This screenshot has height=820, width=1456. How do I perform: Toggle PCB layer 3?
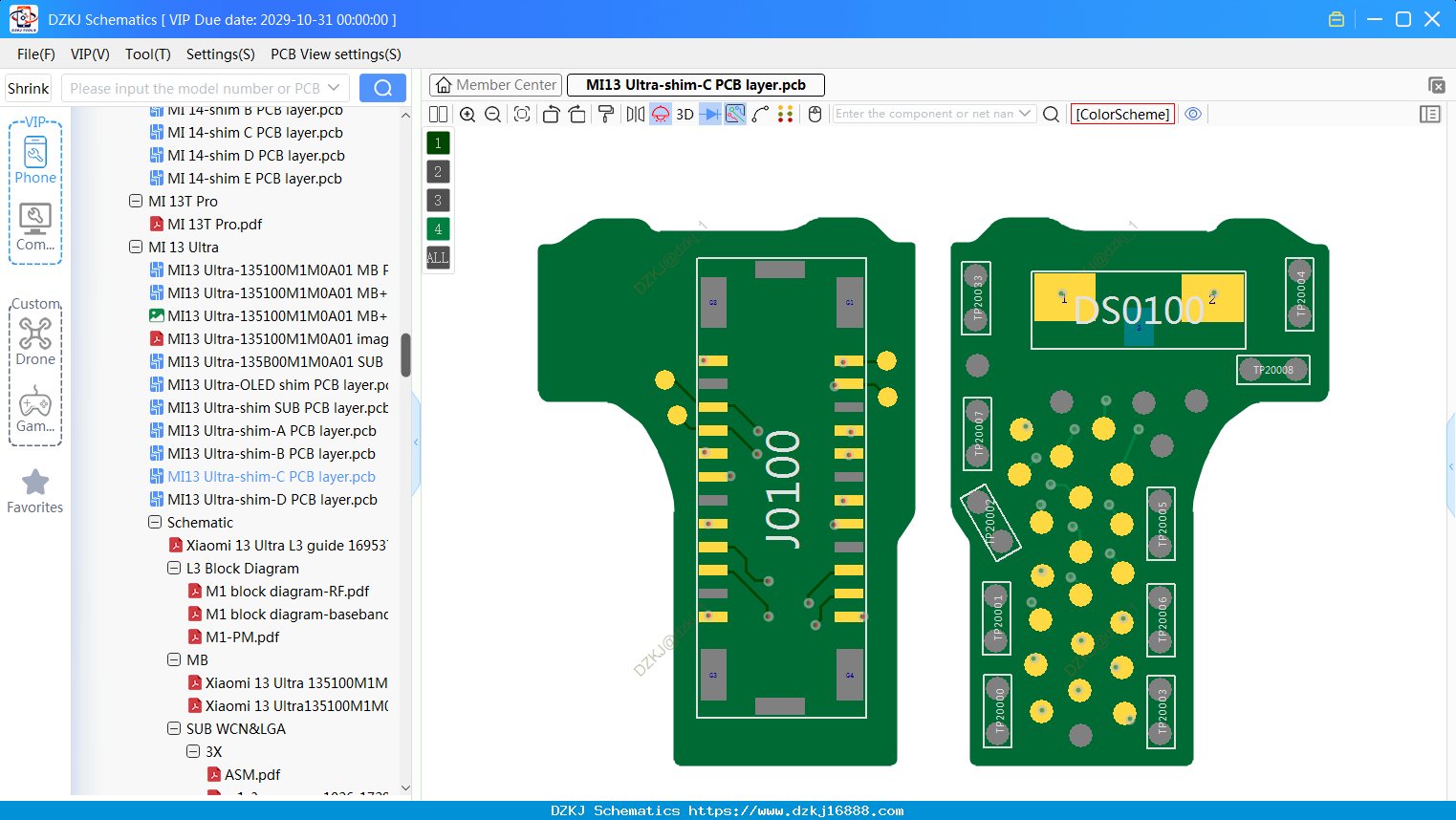point(438,201)
